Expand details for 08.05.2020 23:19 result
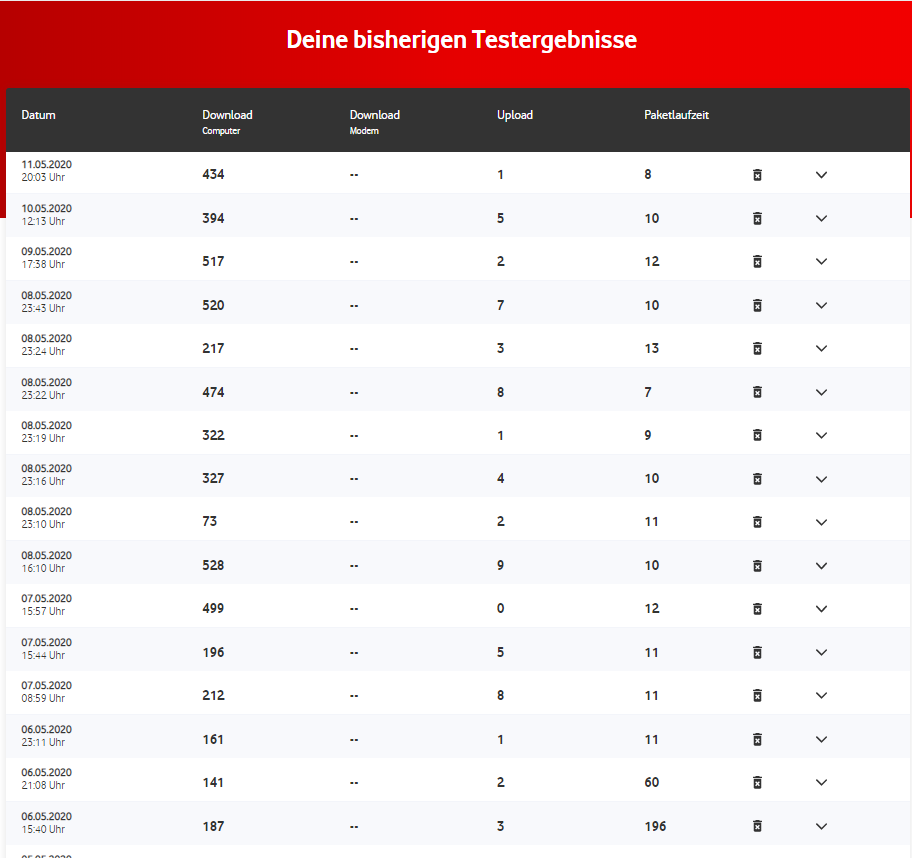This screenshot has height=858, width=912. 821,435
